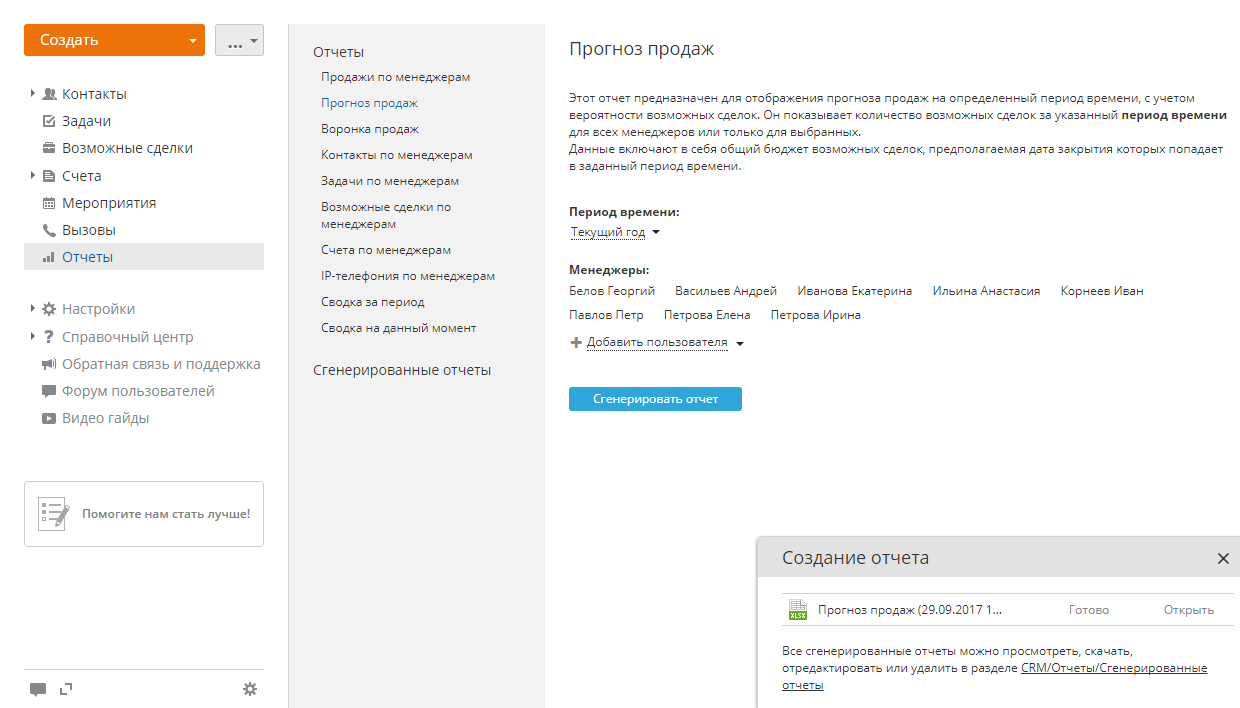Click the plus icon beside Добавить пользователя
This screenshot has height=708, width=1240.
576,343
